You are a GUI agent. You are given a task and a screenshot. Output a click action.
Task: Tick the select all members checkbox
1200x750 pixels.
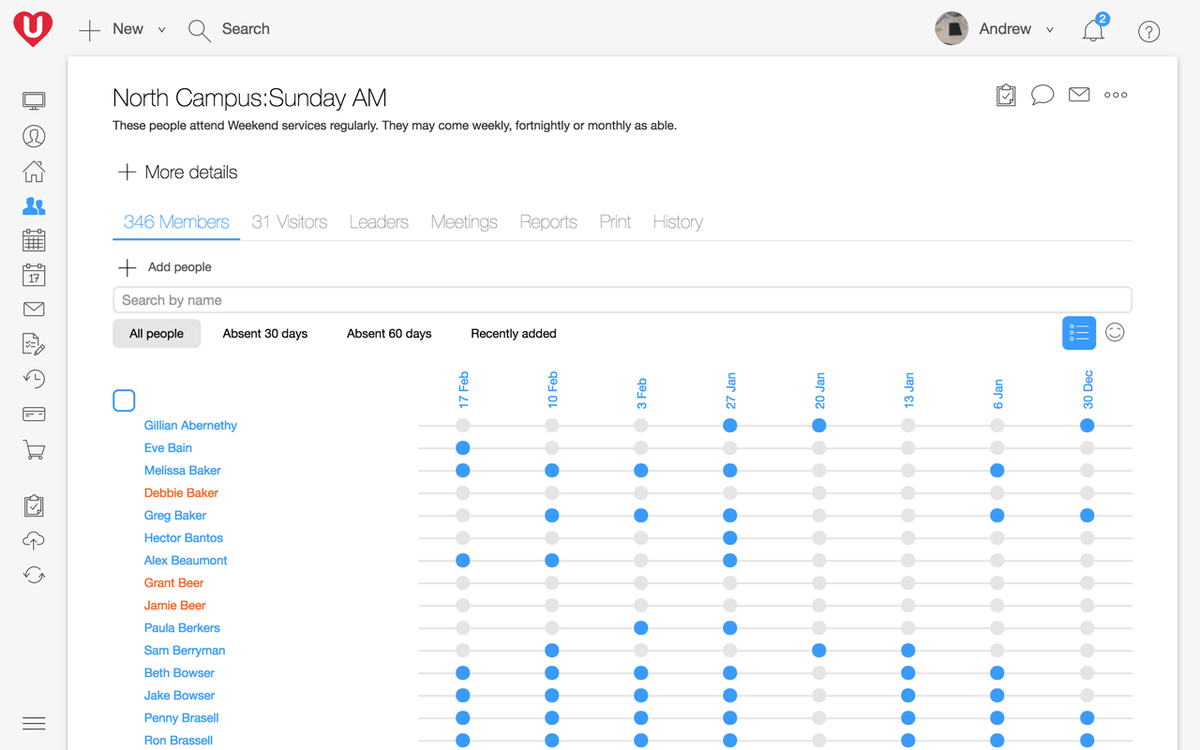(x=124, y=401)
